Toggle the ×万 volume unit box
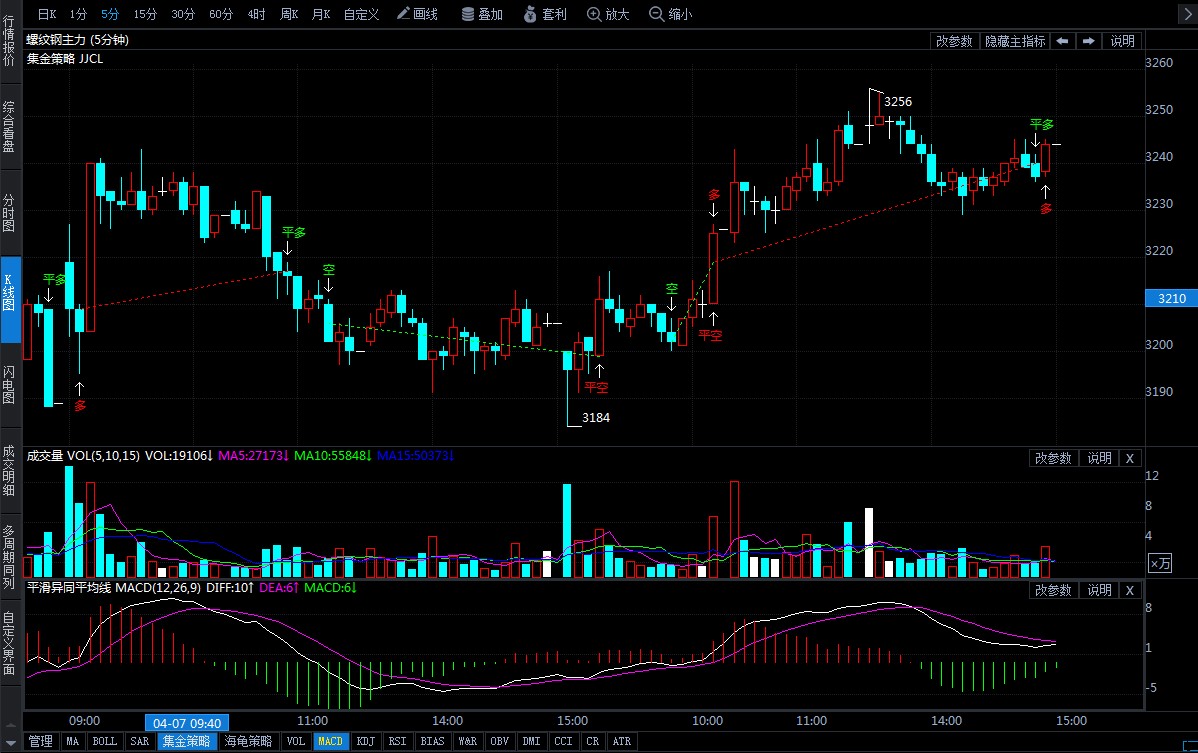 tap(1160, 564)
